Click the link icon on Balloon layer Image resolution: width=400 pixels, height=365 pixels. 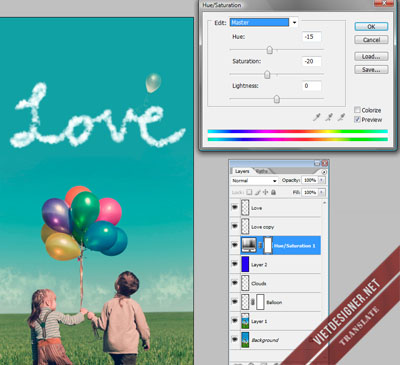pos(253,302)
